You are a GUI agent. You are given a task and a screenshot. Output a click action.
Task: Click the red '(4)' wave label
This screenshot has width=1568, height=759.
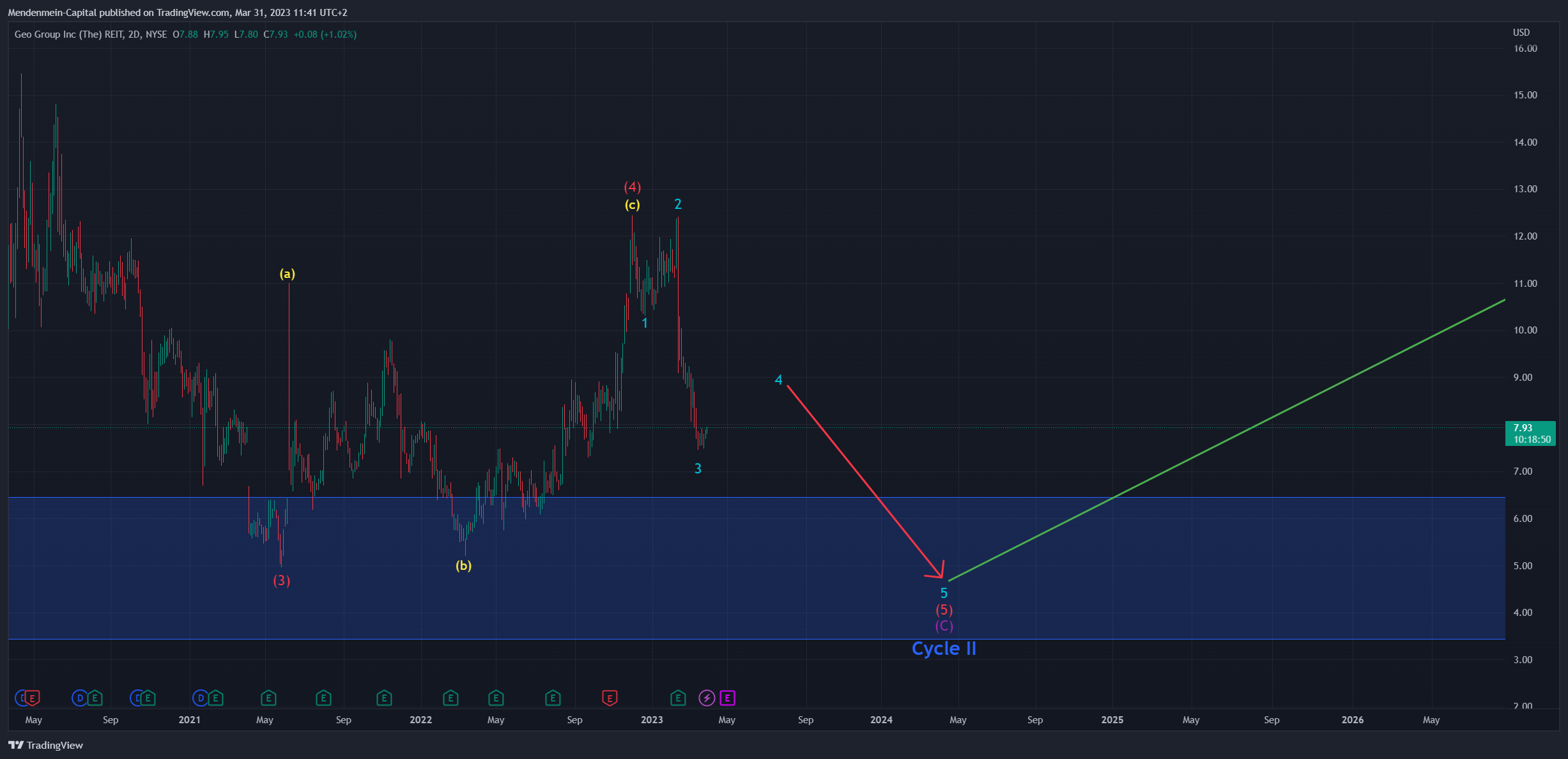point(632,187)
